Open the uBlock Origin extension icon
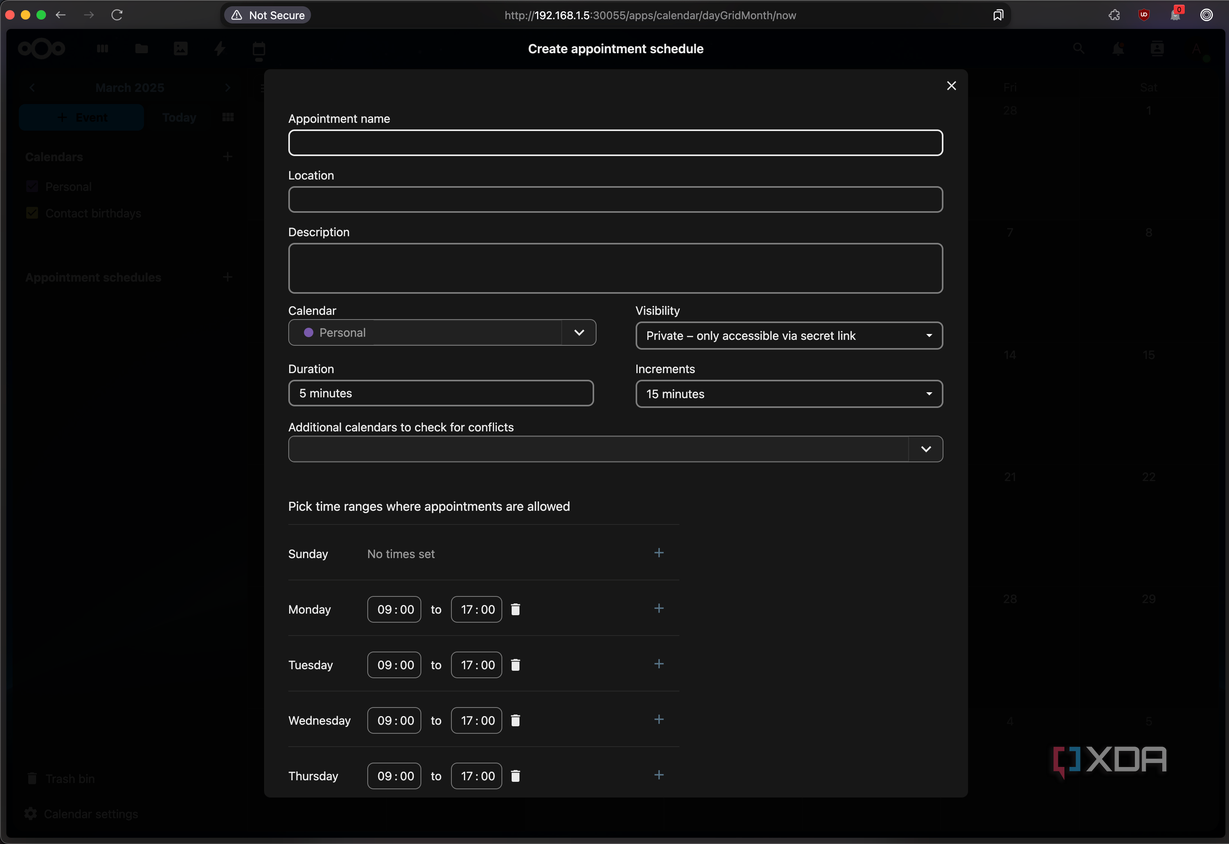 [1144, 15]
